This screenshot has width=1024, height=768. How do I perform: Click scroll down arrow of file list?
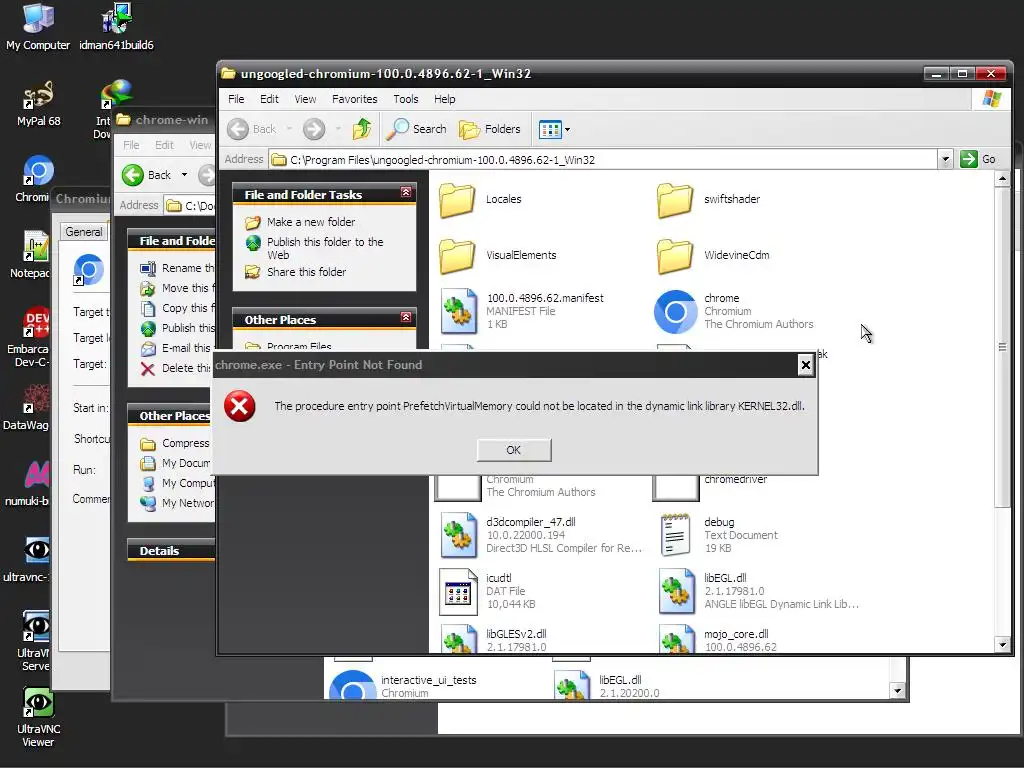[1002, 645]
